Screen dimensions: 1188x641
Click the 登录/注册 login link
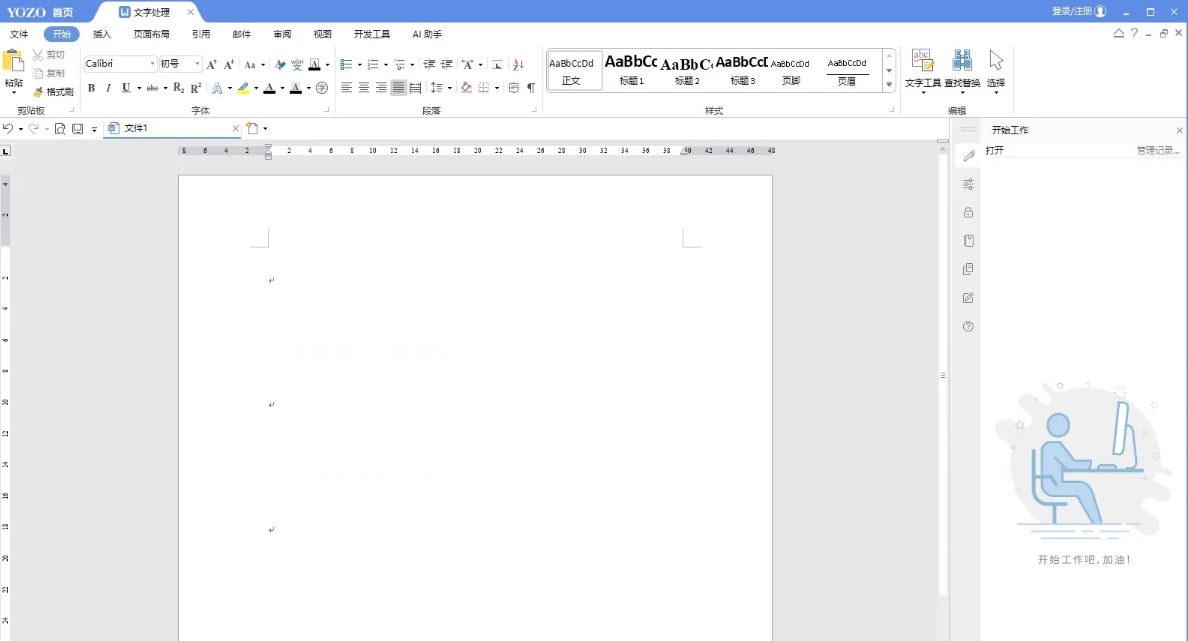[1072, 11]
